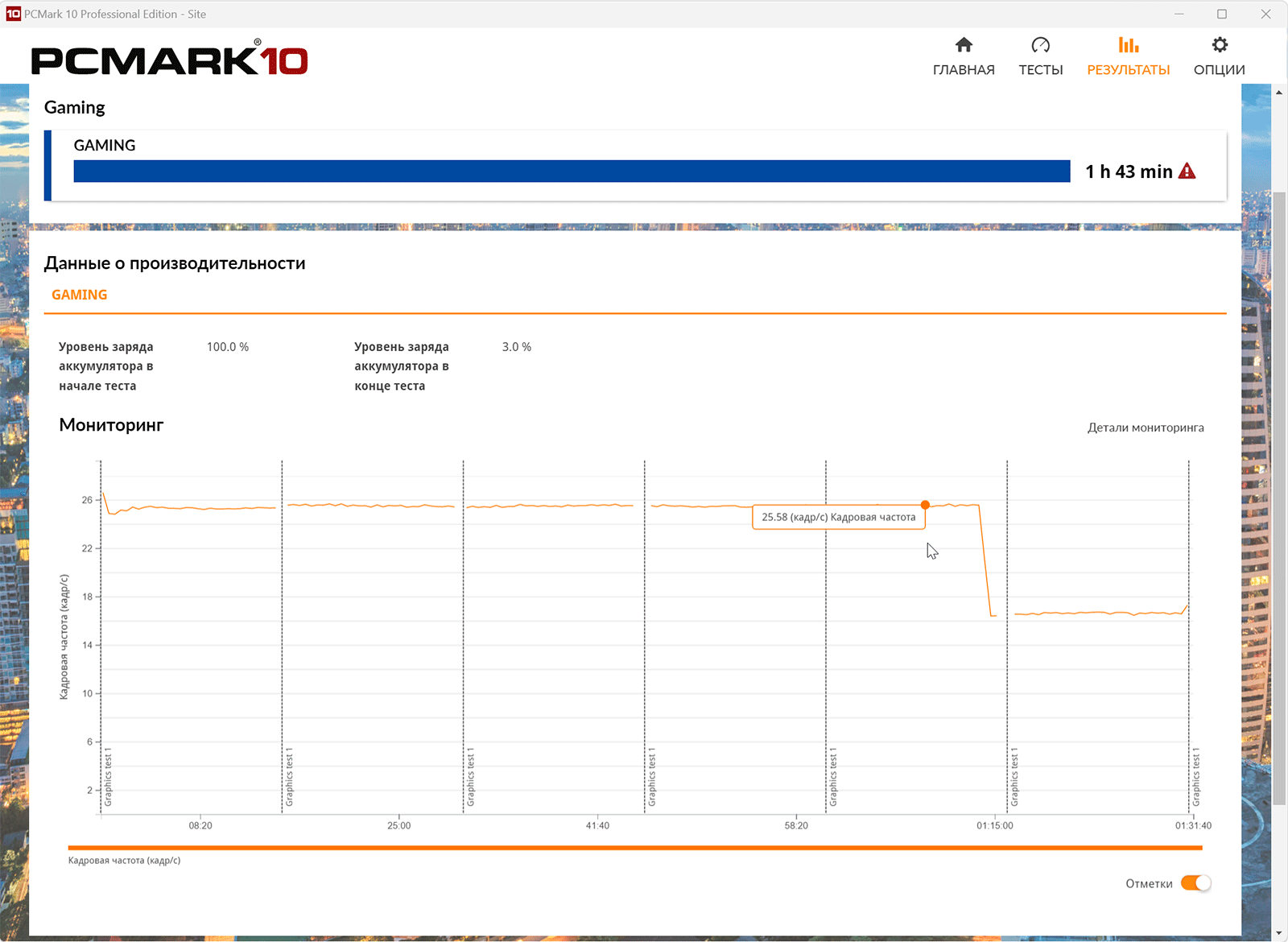Screen dimensions: 1288x942
Task: Close the PCMark 10 window
Action: tap(1265, 14)
